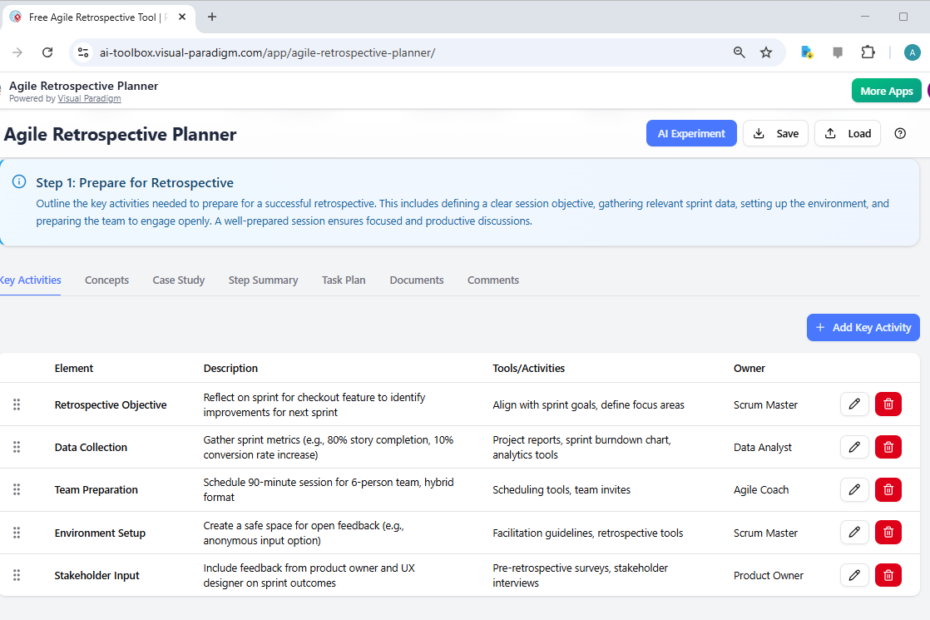
Task: Open the help question mark icon
Action: pos(899,132)
